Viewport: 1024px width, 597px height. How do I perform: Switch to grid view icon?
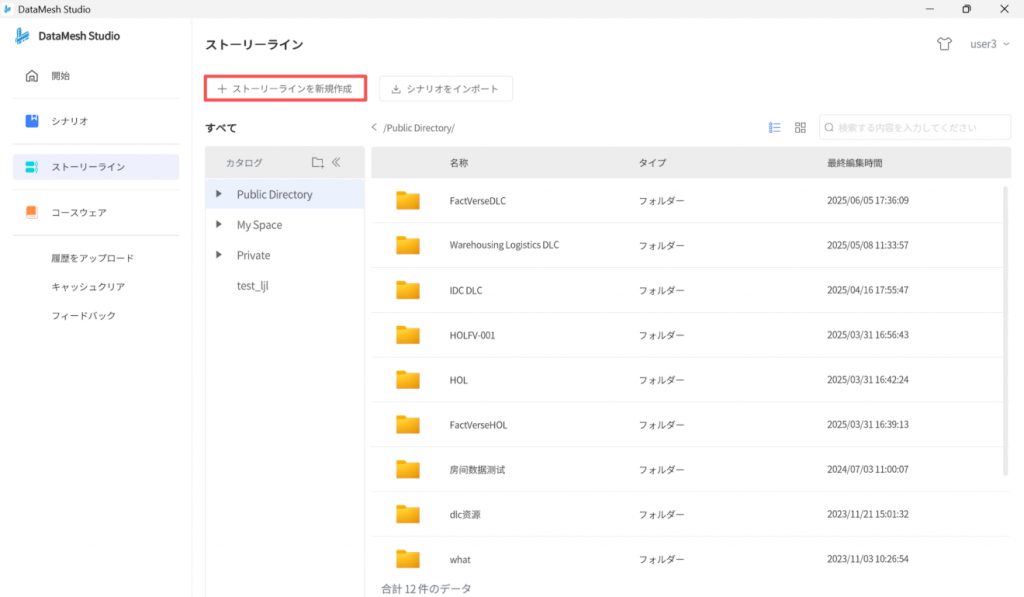click(800, 128)
